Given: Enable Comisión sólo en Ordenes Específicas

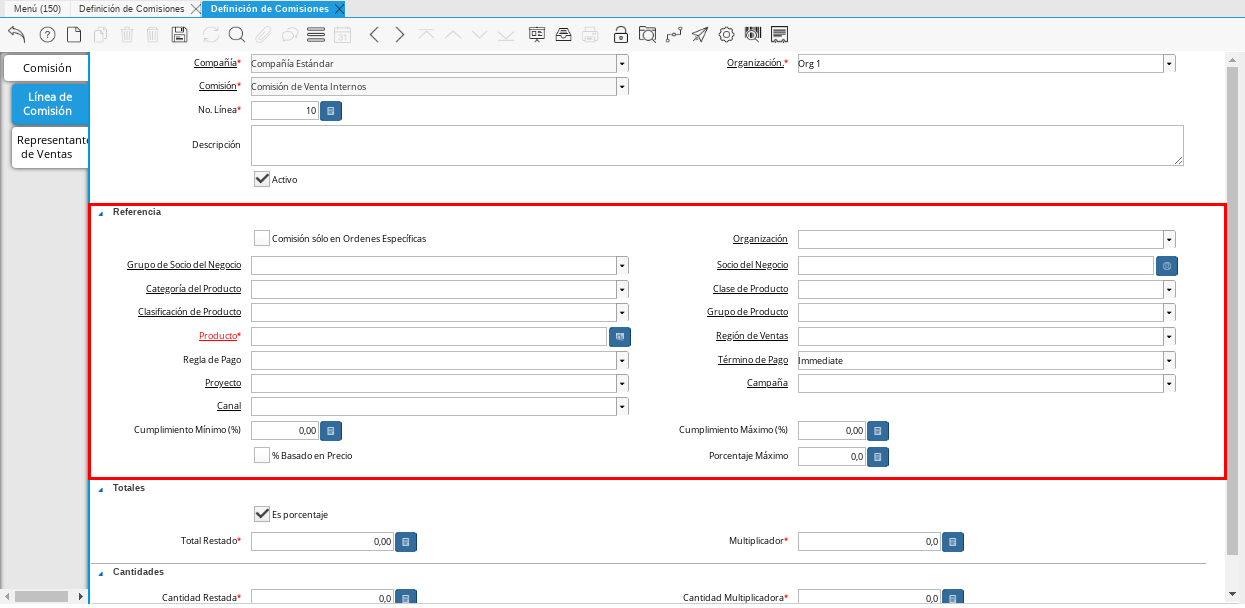Looking at the screenshot, I should point(262,238).
